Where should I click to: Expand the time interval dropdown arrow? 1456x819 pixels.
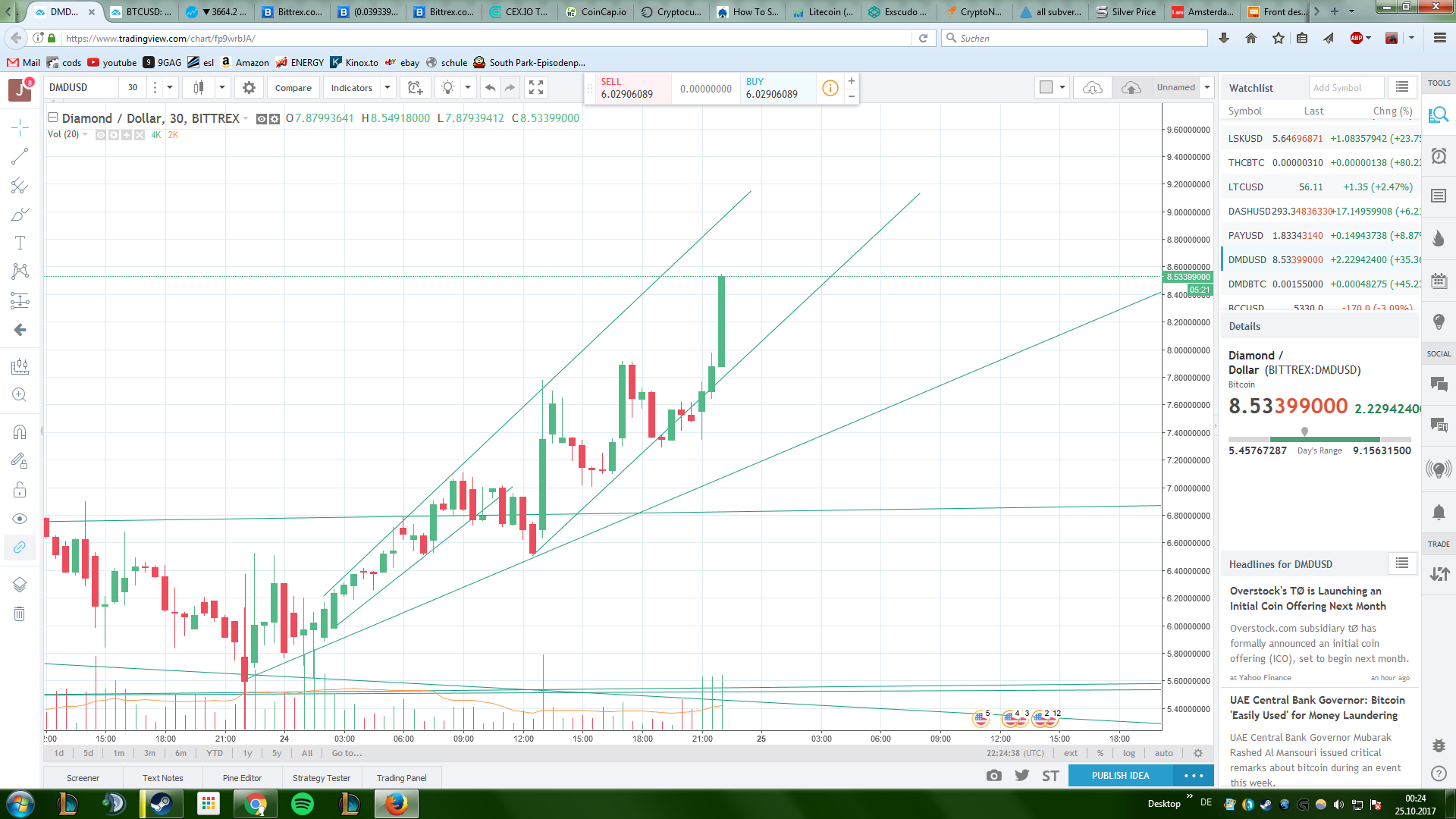(x=170, y=88)
